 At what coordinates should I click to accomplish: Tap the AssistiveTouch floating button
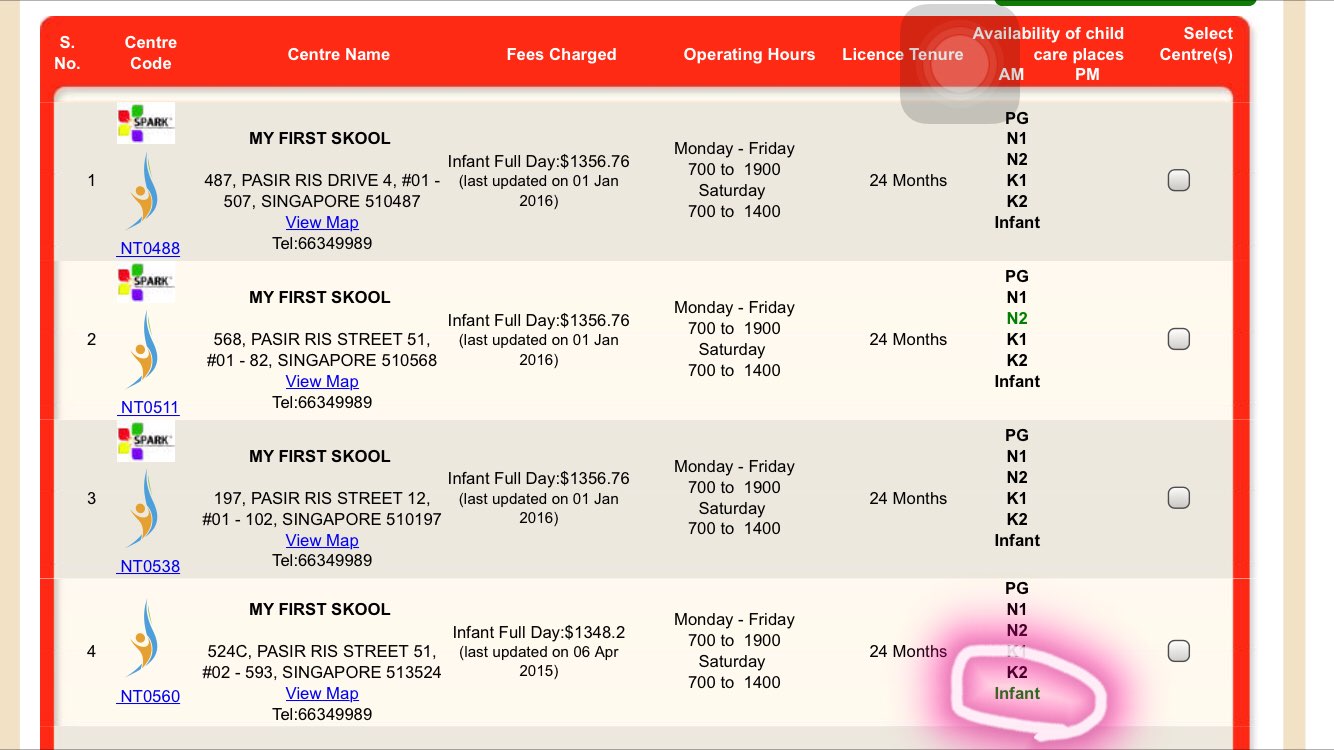pos(959,65)
